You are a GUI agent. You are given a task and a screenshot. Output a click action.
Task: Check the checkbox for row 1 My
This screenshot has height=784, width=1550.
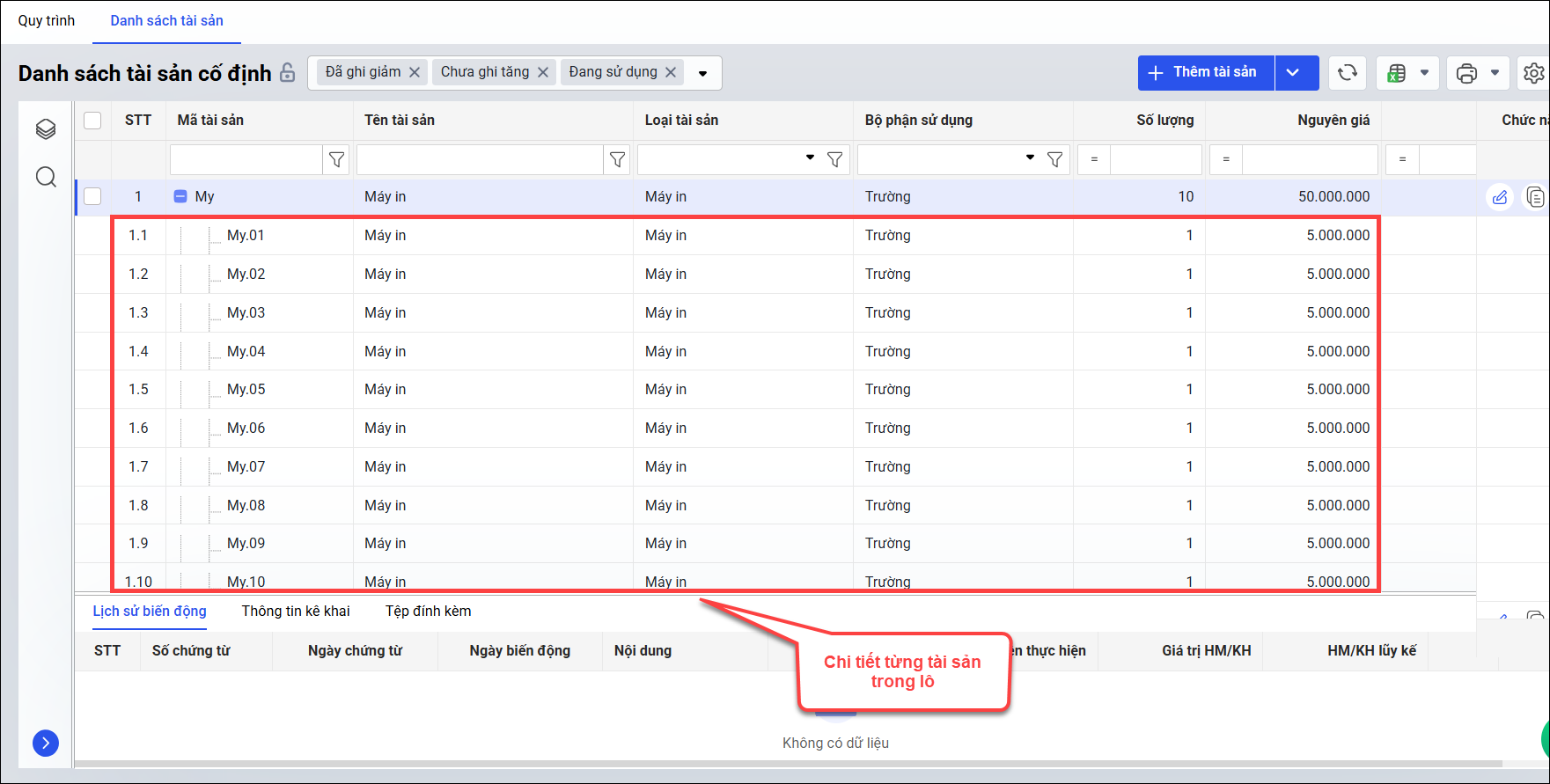coord(92,196)
